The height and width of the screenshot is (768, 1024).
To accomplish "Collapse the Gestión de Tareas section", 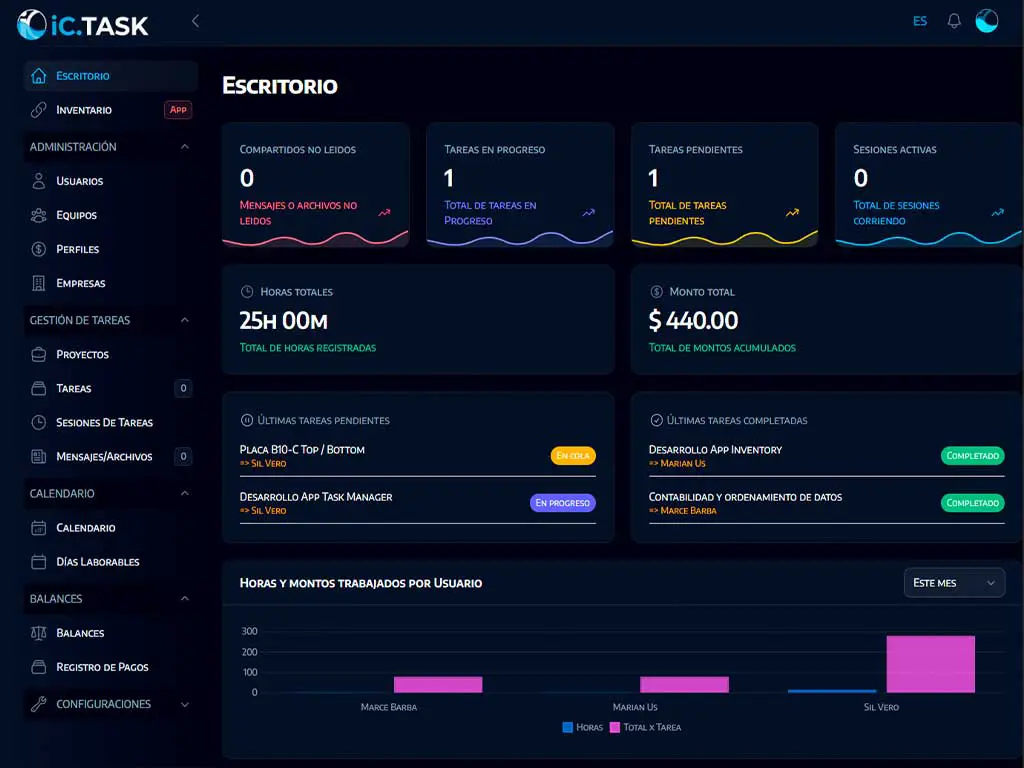I will pyautogui.click(x=184, y=320).
